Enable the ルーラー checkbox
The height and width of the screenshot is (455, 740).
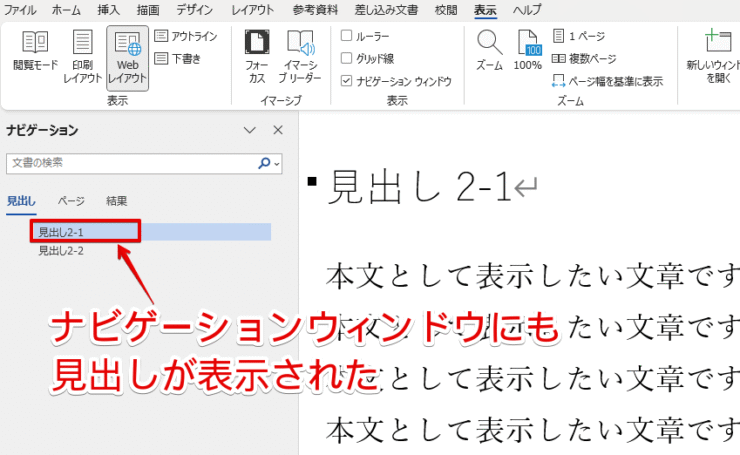(x=346, y=35)
